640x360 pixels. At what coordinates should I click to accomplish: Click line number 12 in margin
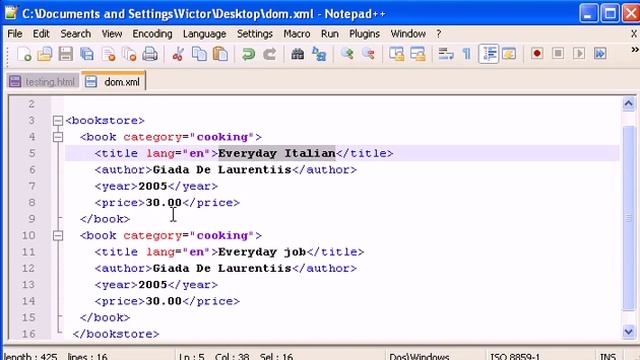click(28, 269)
